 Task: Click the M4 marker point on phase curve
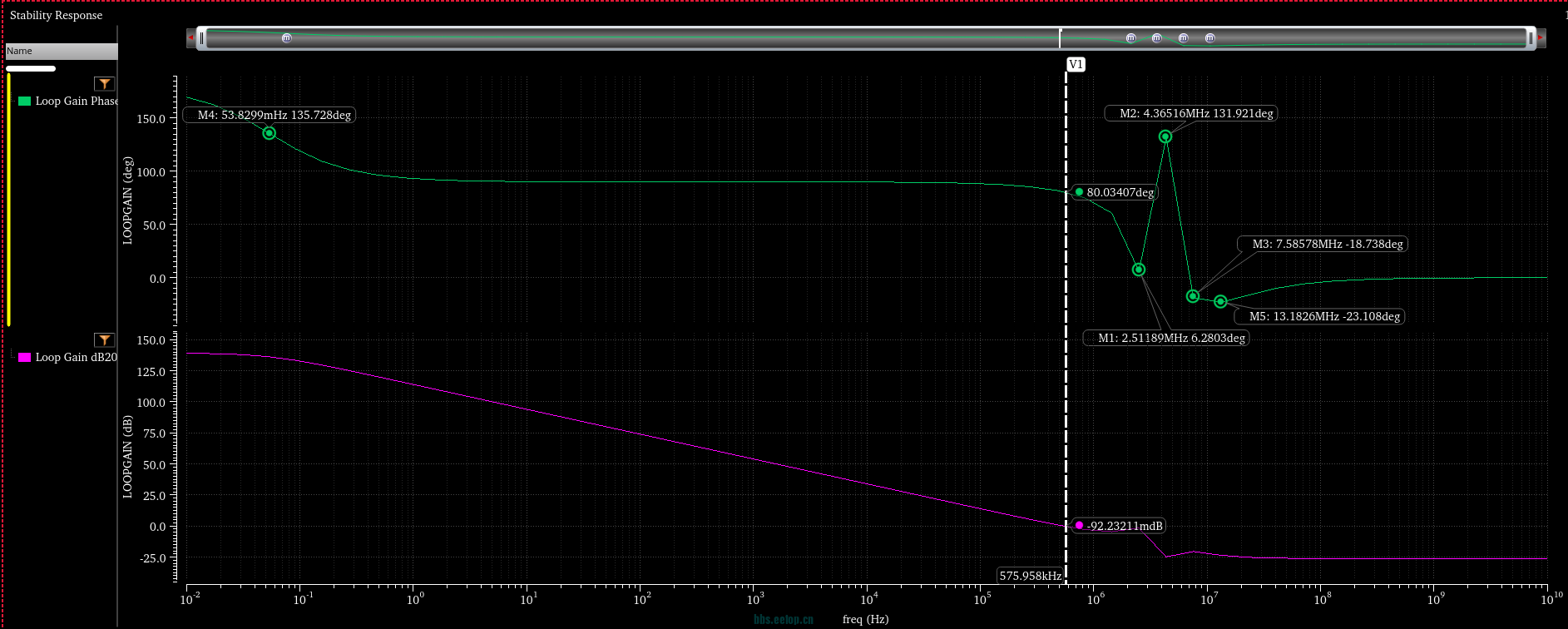tap(269, 133)
